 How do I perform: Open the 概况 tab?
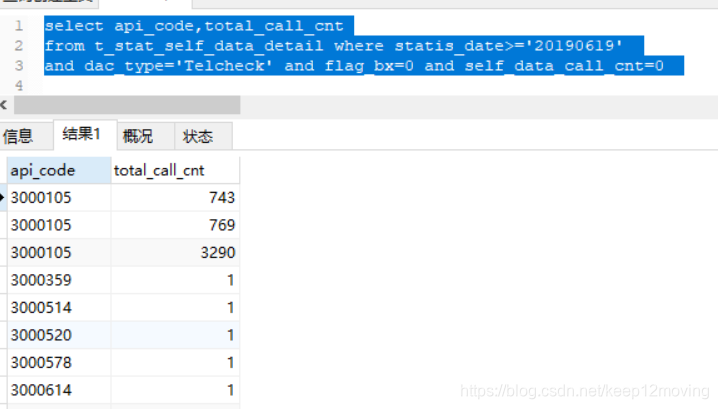(x=146, y=136)
